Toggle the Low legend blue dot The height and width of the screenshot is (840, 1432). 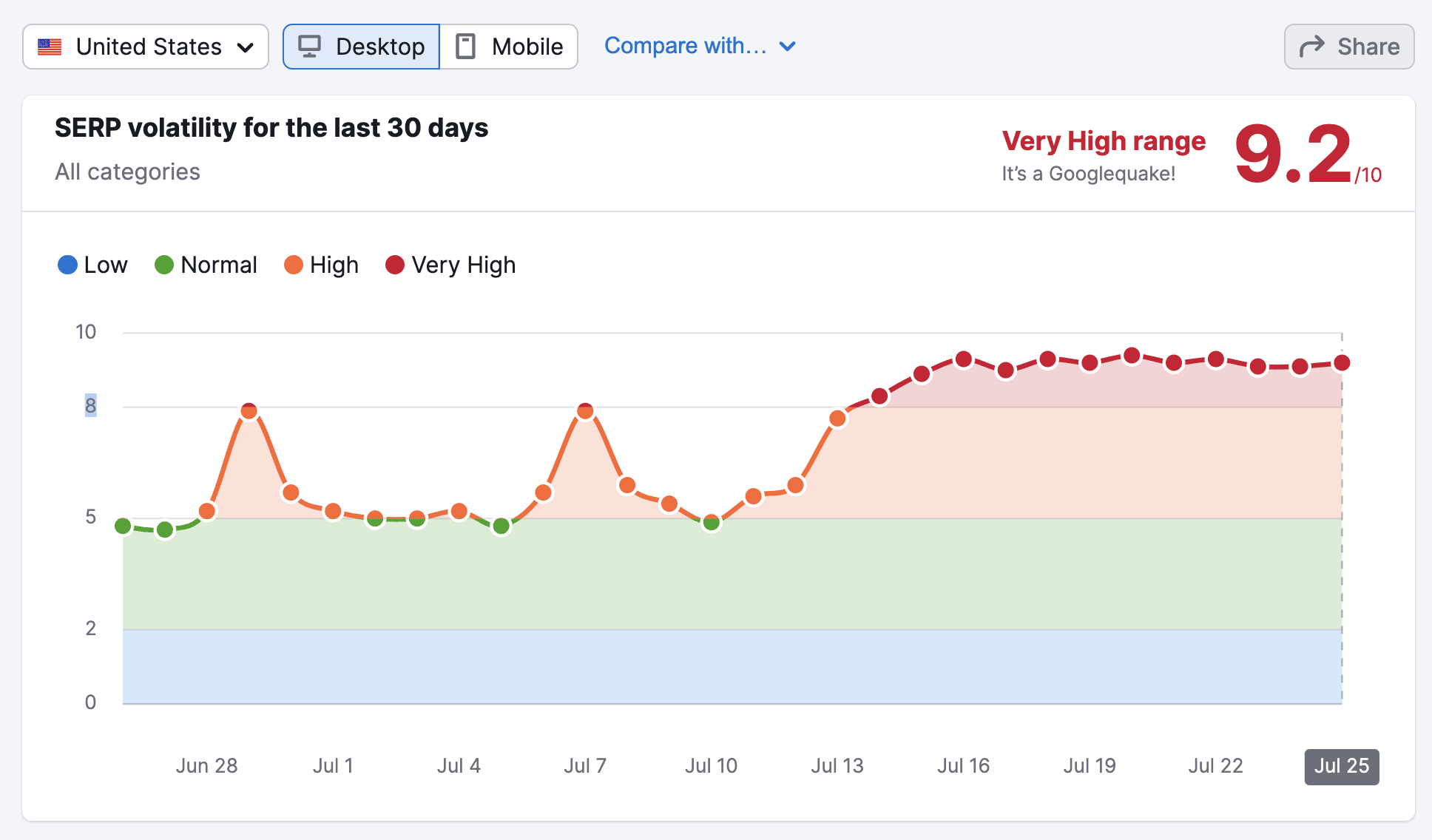point(67,265)
